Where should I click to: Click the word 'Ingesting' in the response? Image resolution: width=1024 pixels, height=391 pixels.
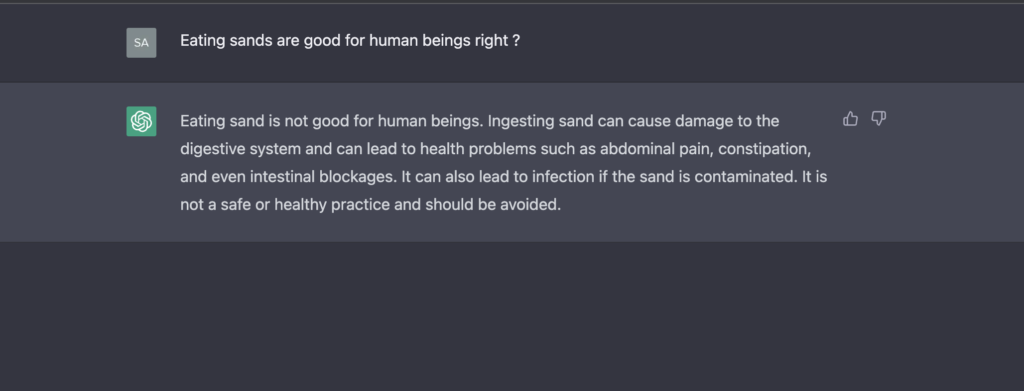[517, 121]
